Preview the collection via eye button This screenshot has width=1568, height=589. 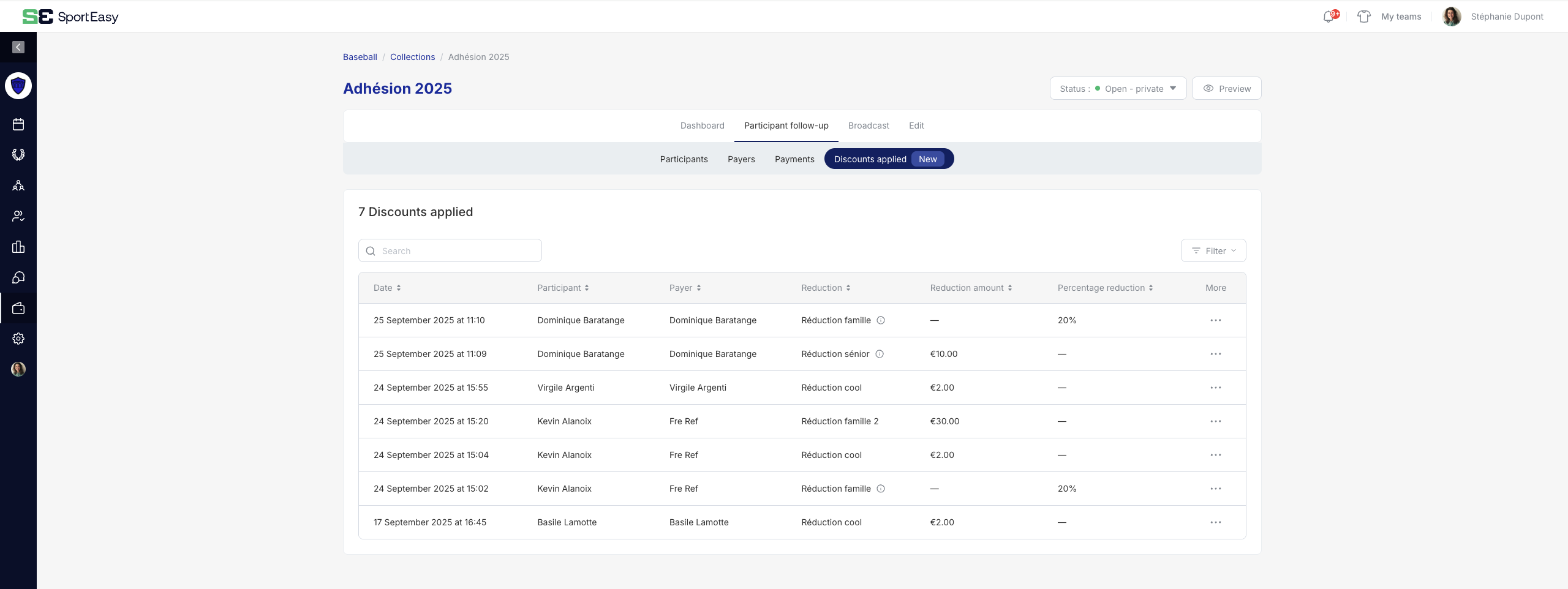1226,89
